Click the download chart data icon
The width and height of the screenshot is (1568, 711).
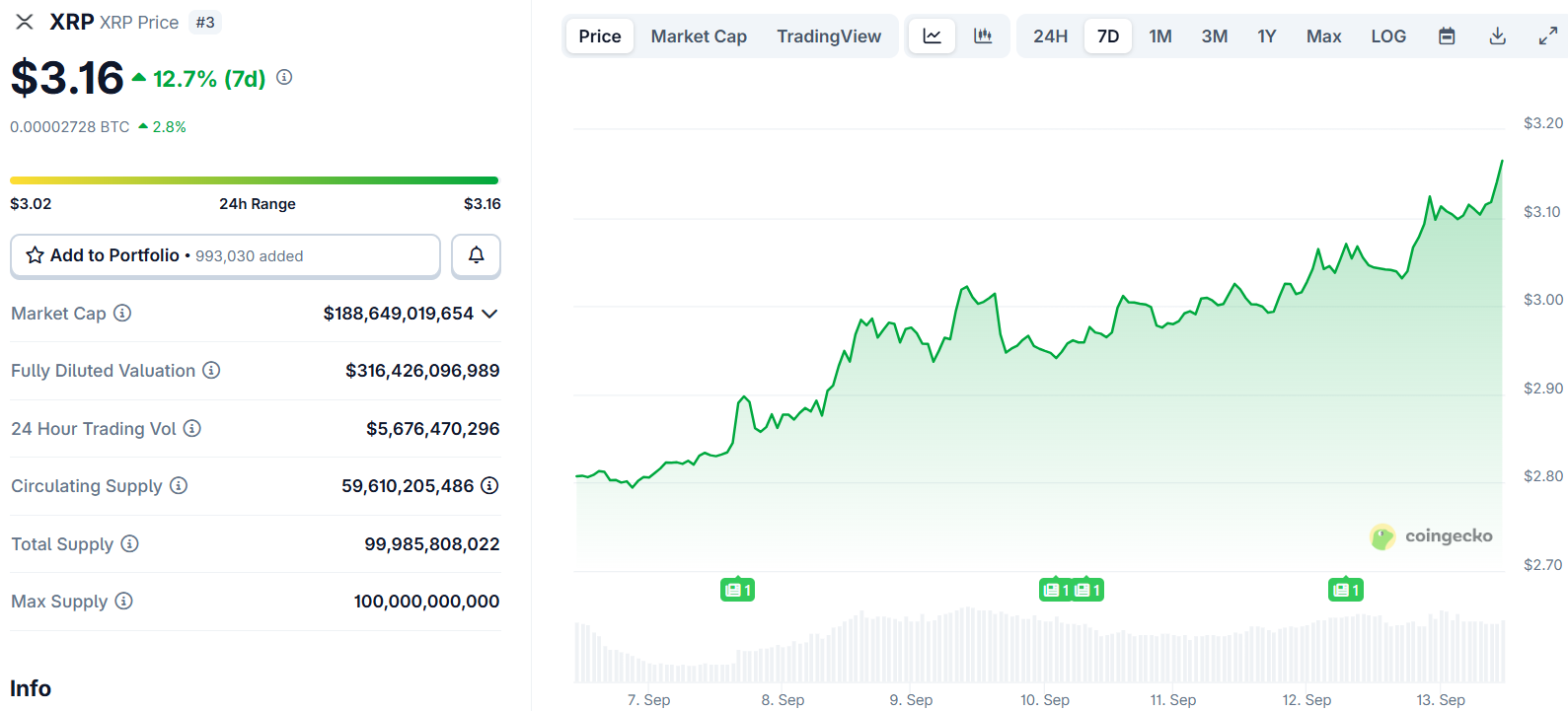1497,36
